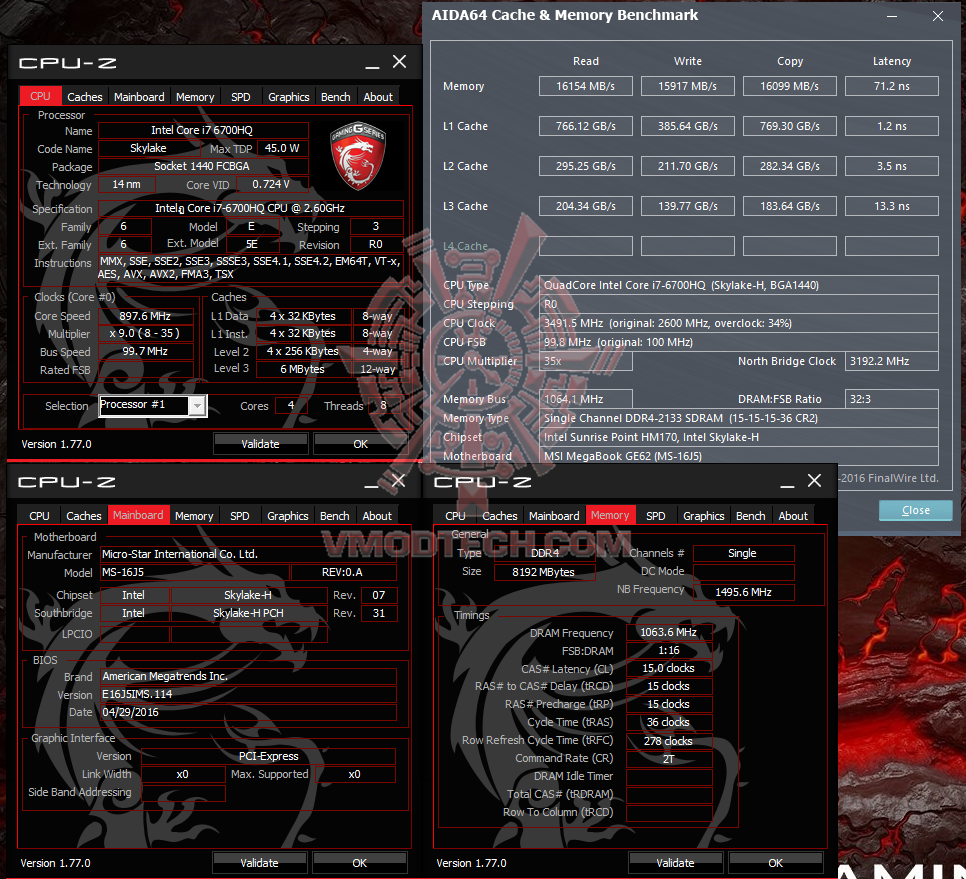Click the L2 Cache Copy 282.34 GB/s field
Image resolution: width=966 pixels, height=879 pixels.
pyautogui.click(x=790, y=166)
